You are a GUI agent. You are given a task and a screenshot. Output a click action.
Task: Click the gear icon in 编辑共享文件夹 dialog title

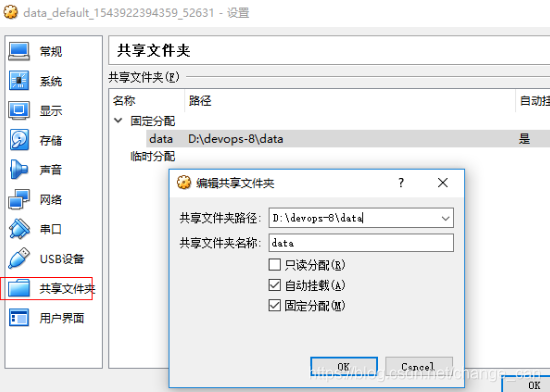(x=184, y=182)
